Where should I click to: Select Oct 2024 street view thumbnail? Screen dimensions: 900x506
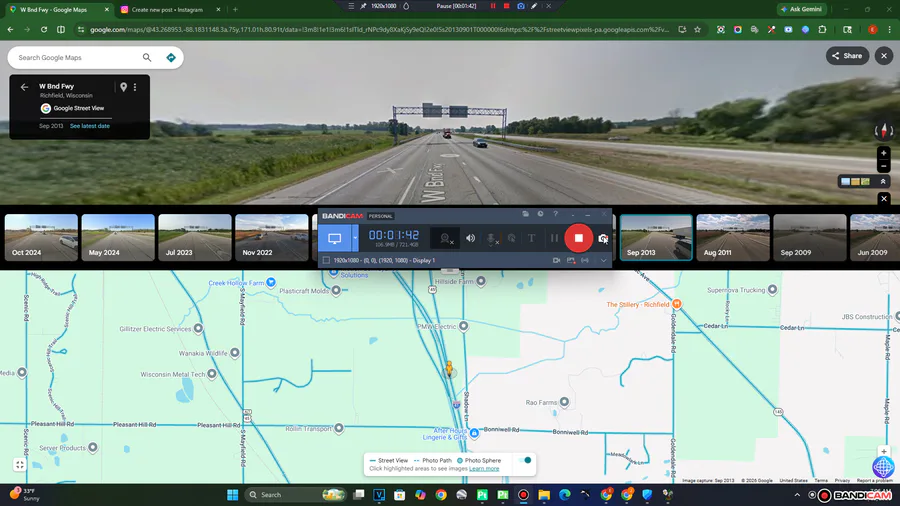pyautogui.click(x=41, y=238)
